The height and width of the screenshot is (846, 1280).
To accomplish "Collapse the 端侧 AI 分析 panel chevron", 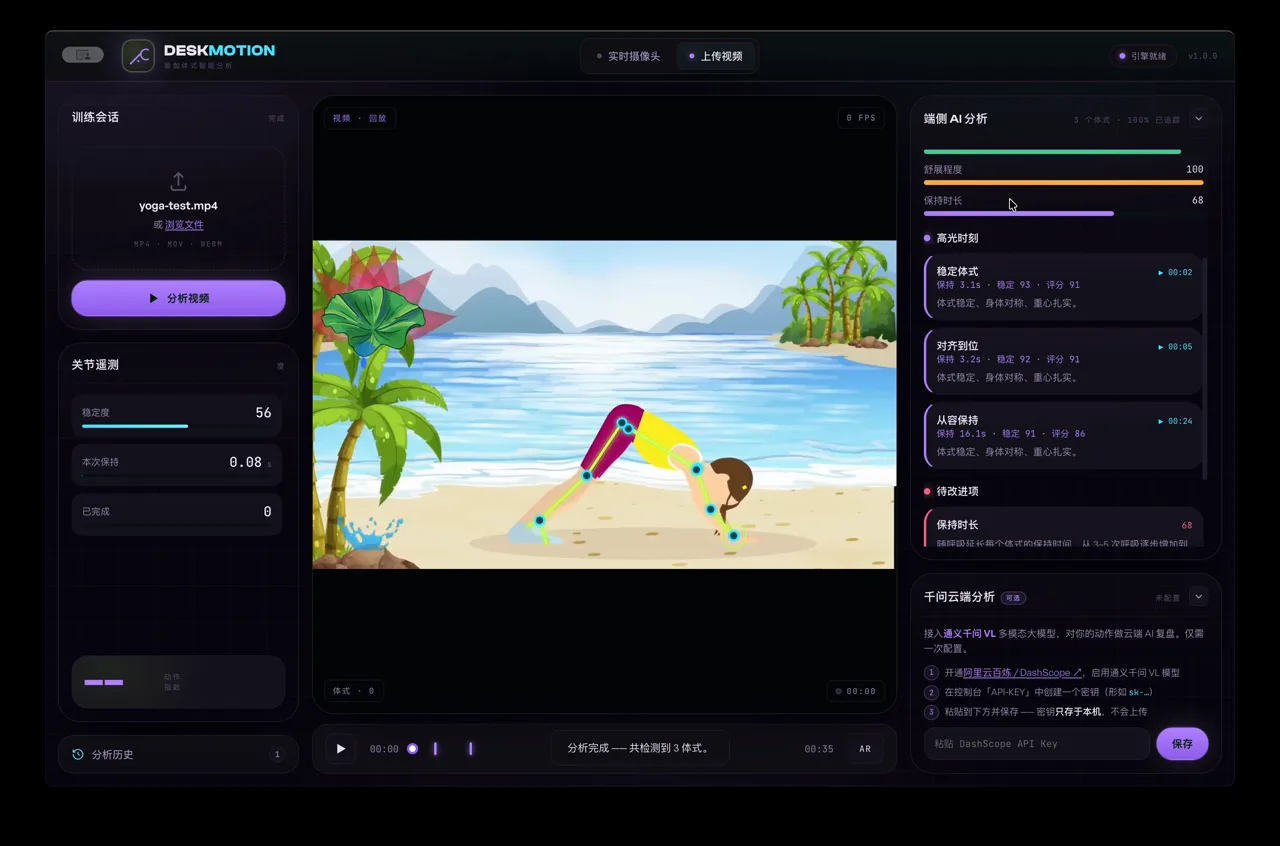I will [1199, 118].
